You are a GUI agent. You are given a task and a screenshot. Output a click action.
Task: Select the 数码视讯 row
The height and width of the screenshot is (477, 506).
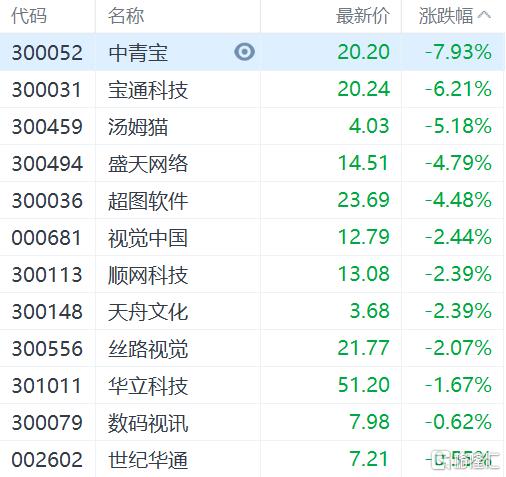click(252, 422)
